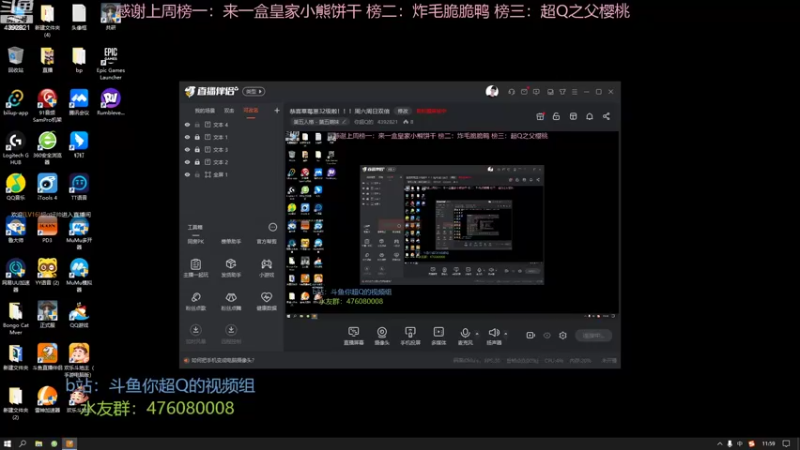
Task: Toggle visibility of 文本 2 layer
Action: pyautogui.click(x=187, y=162)
